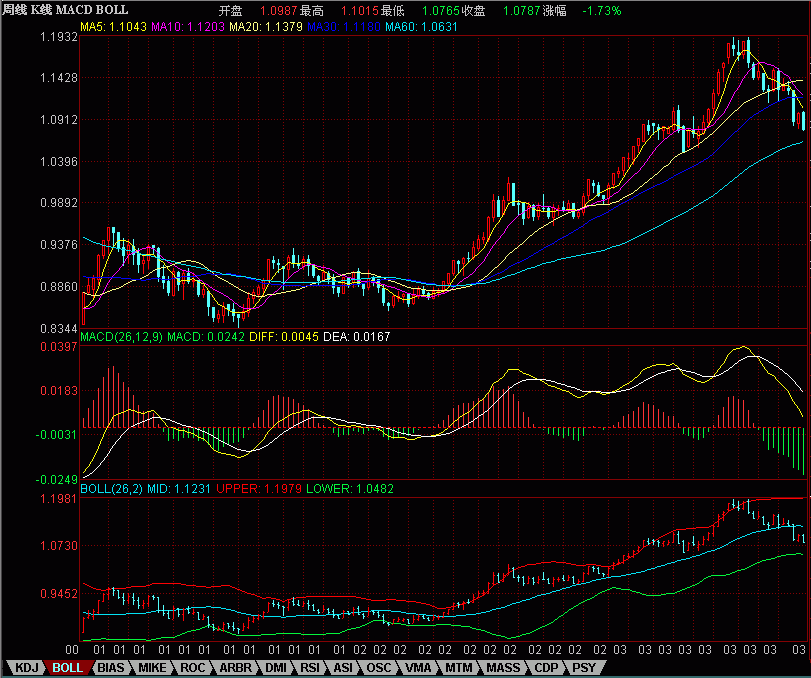The image size is (811, 678).
Task: Switch to the MIKE indicator tab
Action: pyautogui.click(x=152, y=668)
